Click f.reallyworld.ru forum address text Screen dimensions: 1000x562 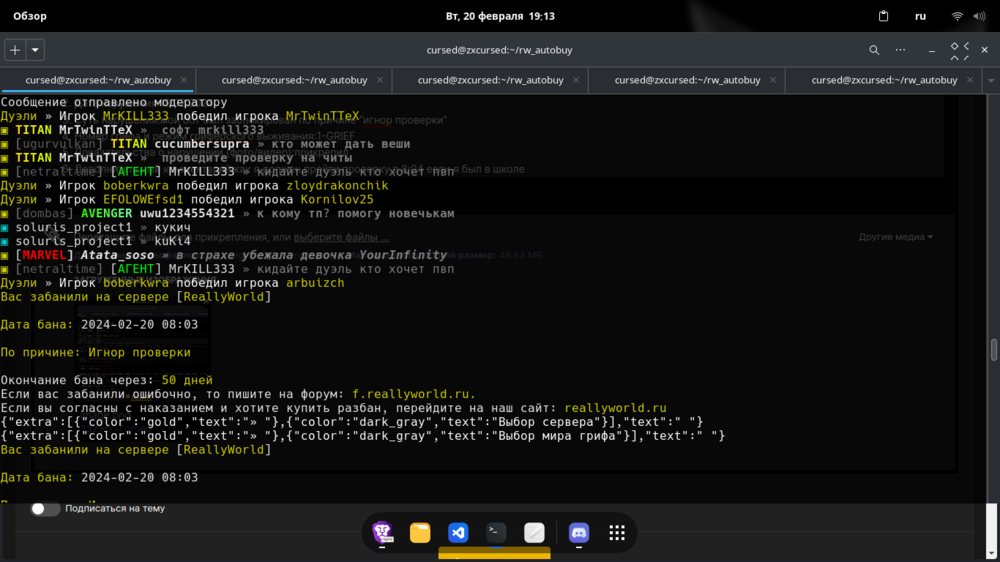coord(414,394)
